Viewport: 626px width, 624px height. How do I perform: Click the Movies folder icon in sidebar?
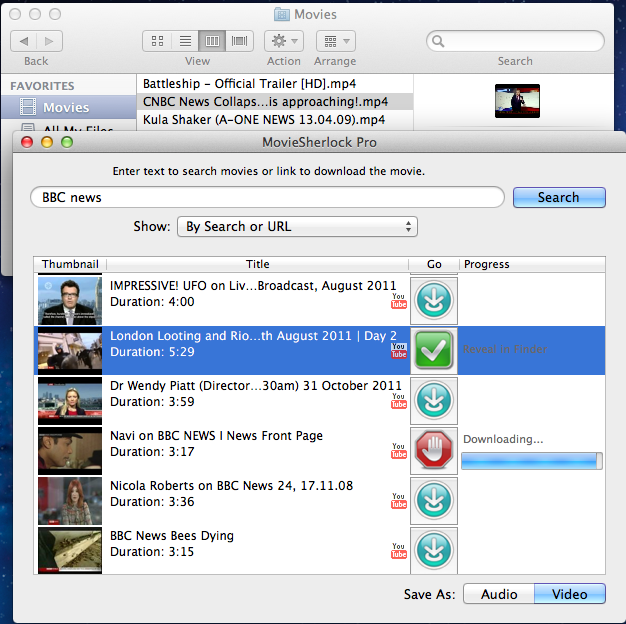pos(28,107)
